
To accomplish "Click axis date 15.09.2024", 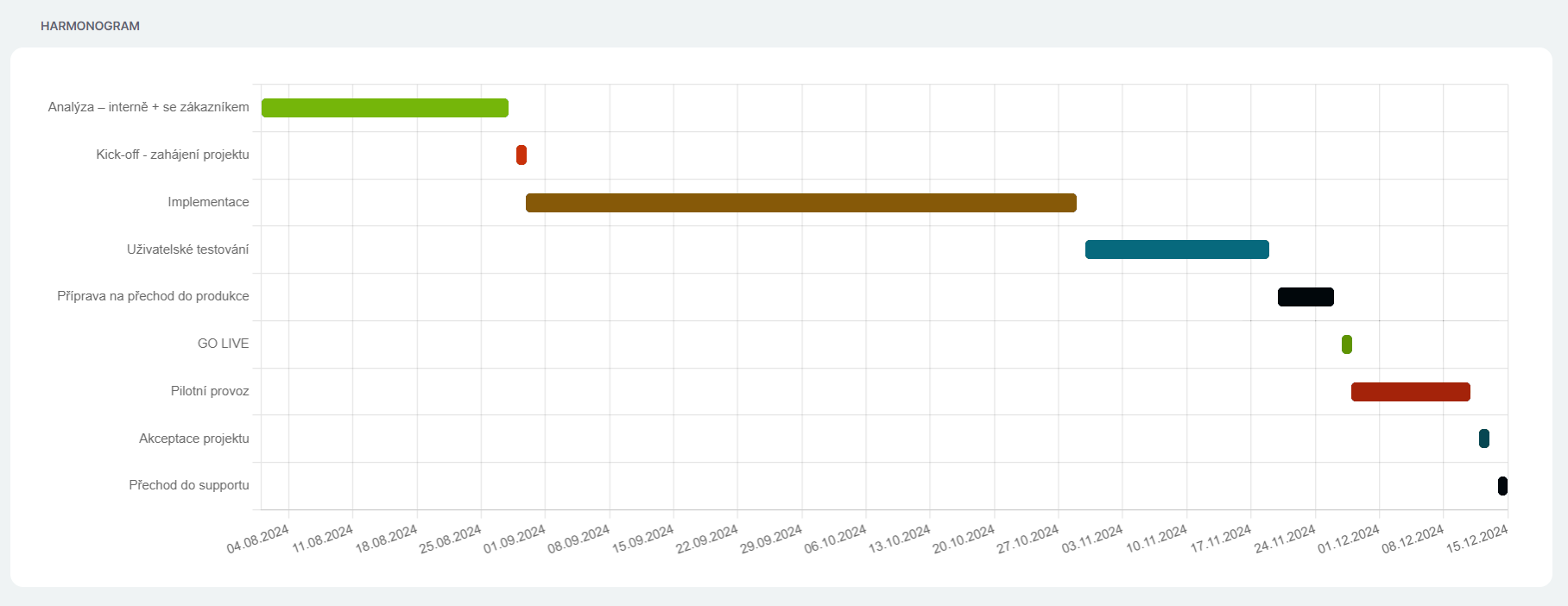I will coord(643,540).
